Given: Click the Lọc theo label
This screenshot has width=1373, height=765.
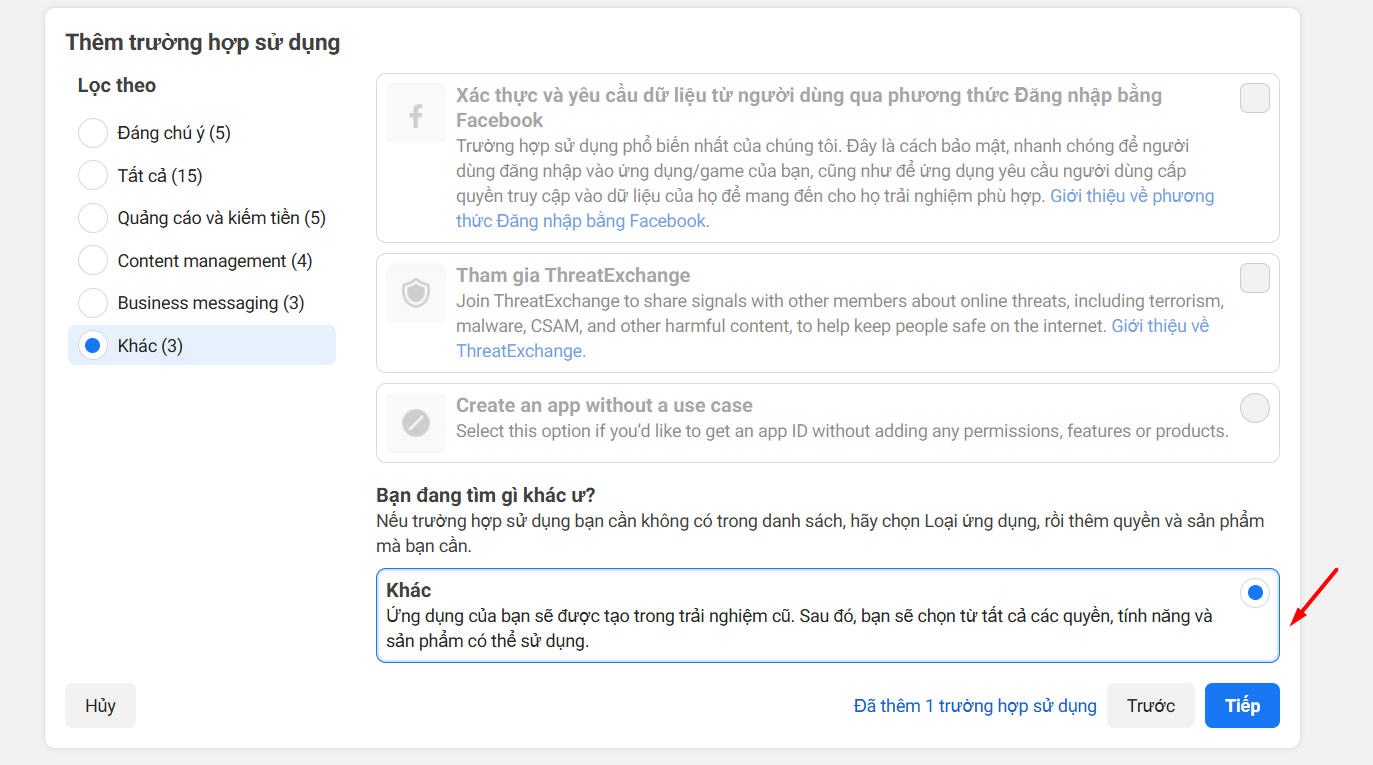Looking at the screenshot, I should pyautogui.click(x=117, y=85).
